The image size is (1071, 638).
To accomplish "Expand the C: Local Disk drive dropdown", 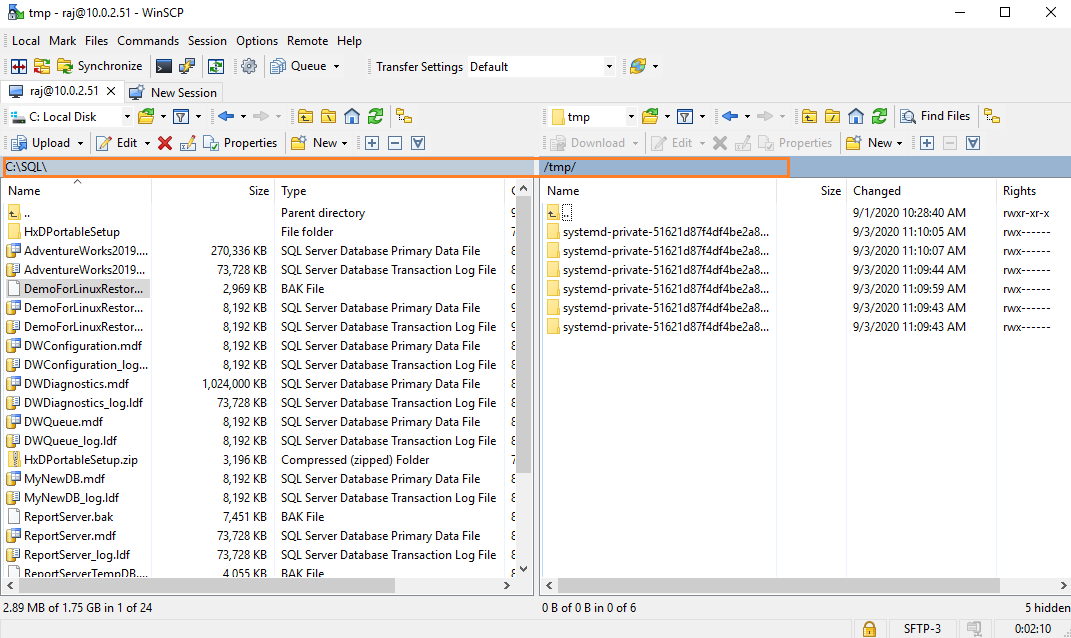I will tap(127, 117).
